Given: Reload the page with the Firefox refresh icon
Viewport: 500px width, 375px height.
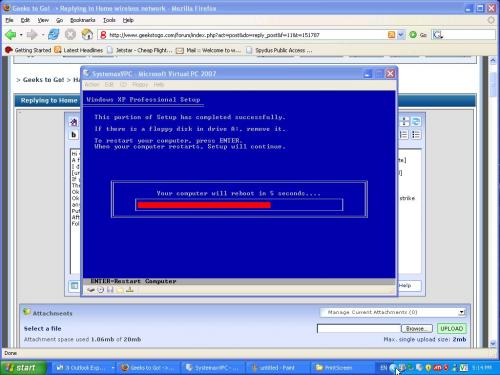Looking at the screenshot, I should click(x=53, y=34).
